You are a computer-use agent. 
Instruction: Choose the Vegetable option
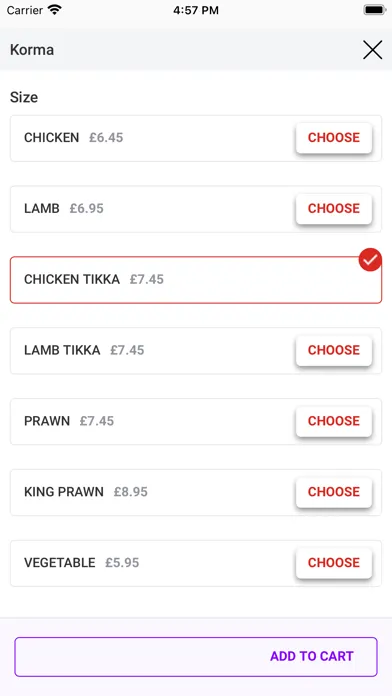point(334,563)
